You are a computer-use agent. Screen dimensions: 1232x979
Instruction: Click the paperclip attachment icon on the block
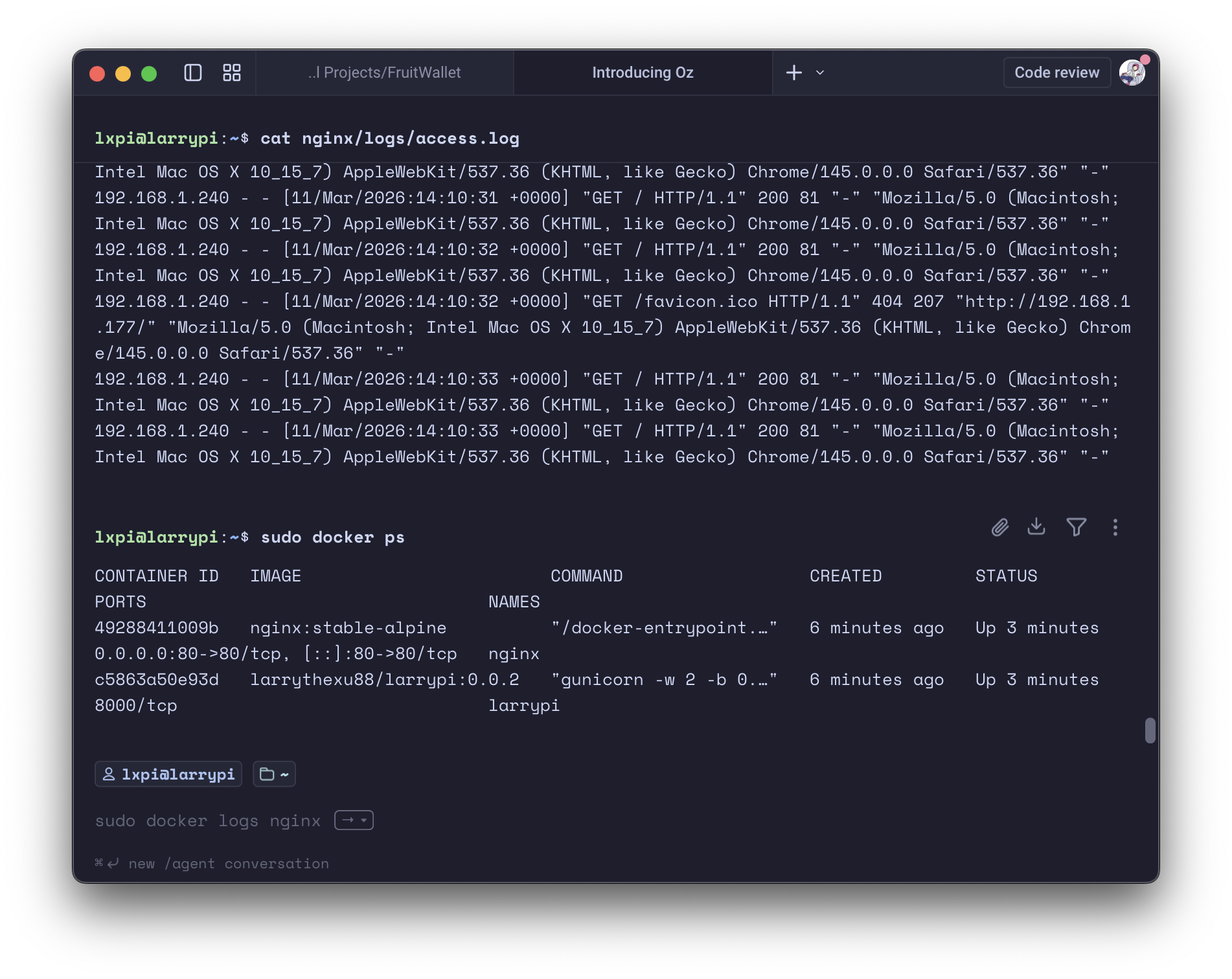click(x=999, y=528)
